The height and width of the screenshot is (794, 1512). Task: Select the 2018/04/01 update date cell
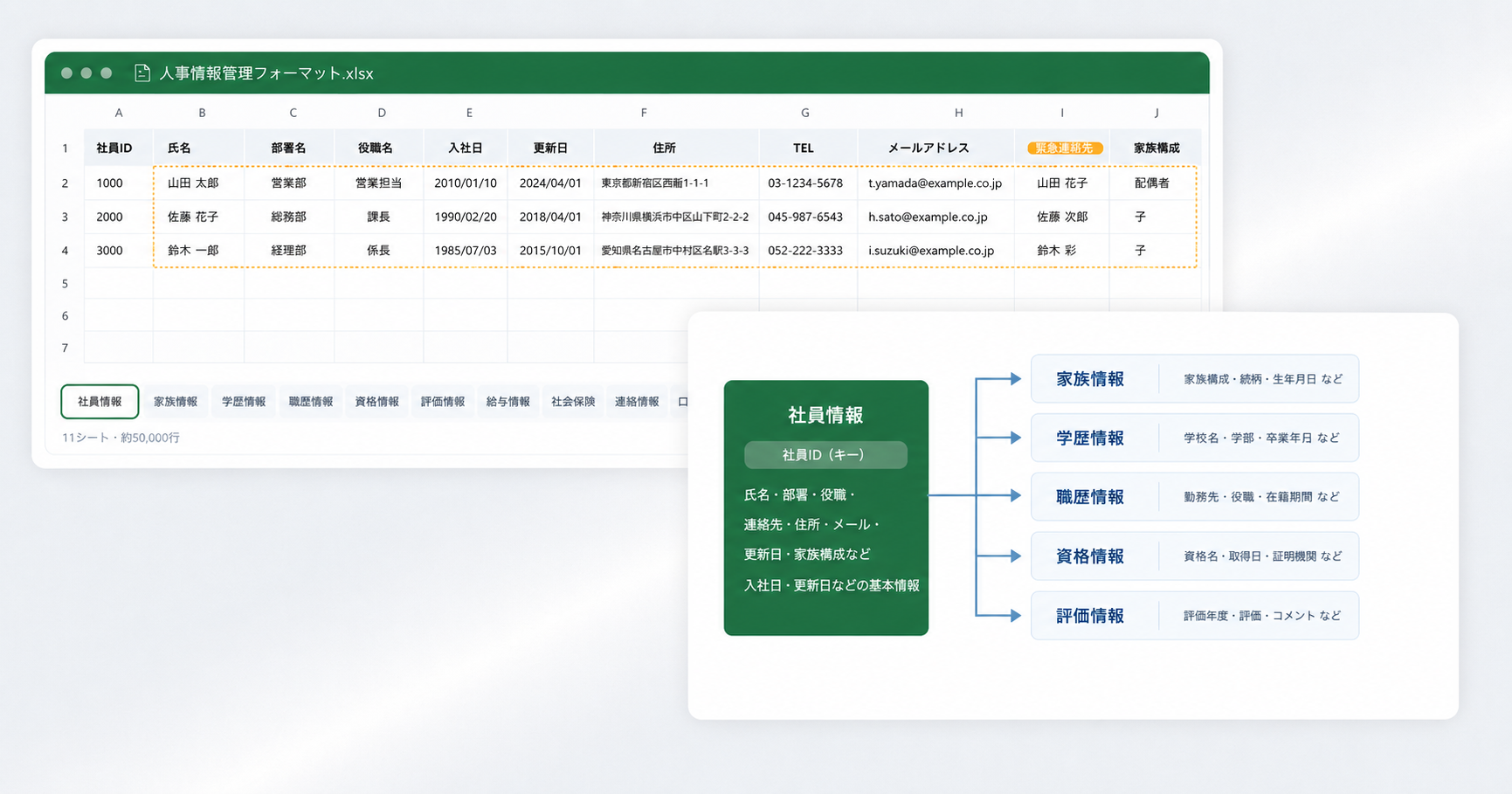(550, 217)
